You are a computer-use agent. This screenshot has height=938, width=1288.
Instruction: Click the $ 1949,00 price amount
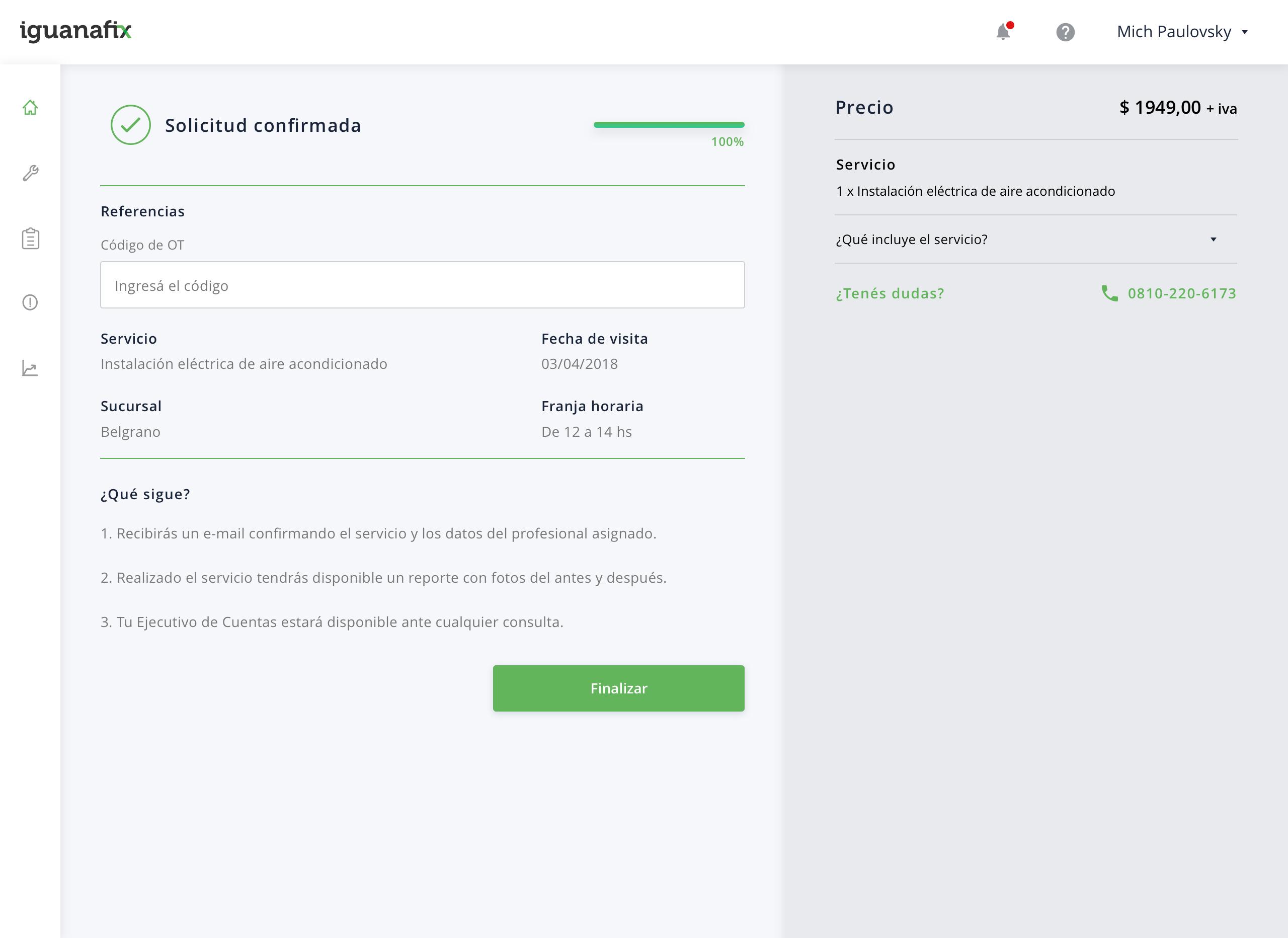coord(1160,107)
